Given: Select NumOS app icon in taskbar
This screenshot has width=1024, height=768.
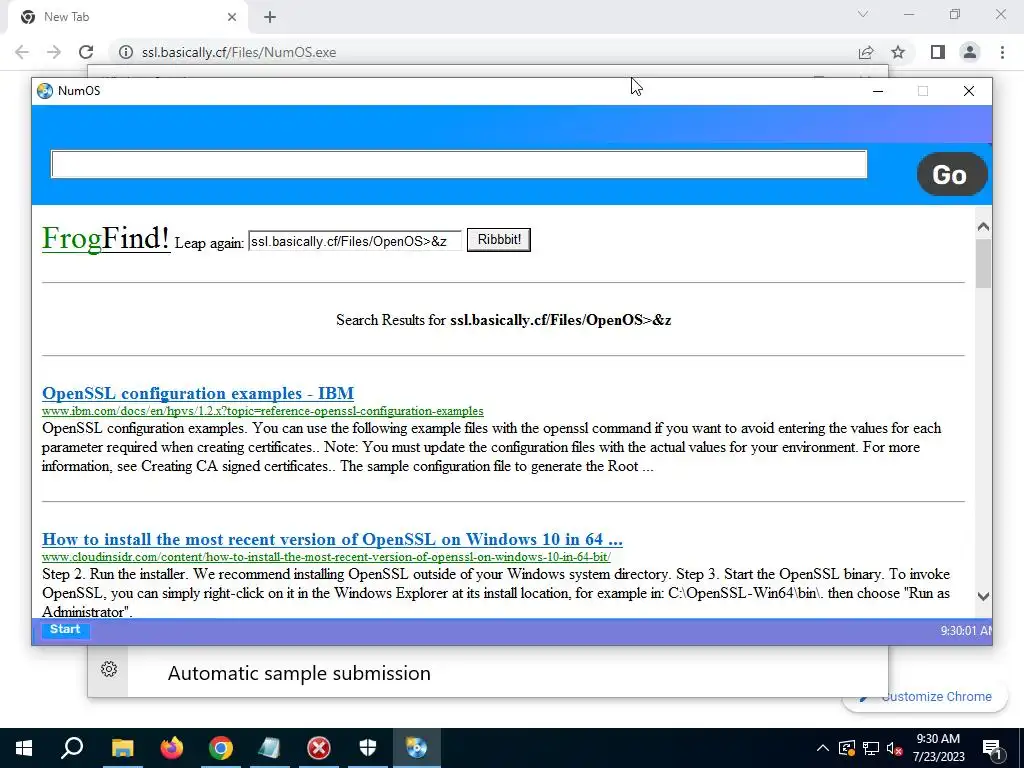Looking at the screenshot, I should pos(417,748).
